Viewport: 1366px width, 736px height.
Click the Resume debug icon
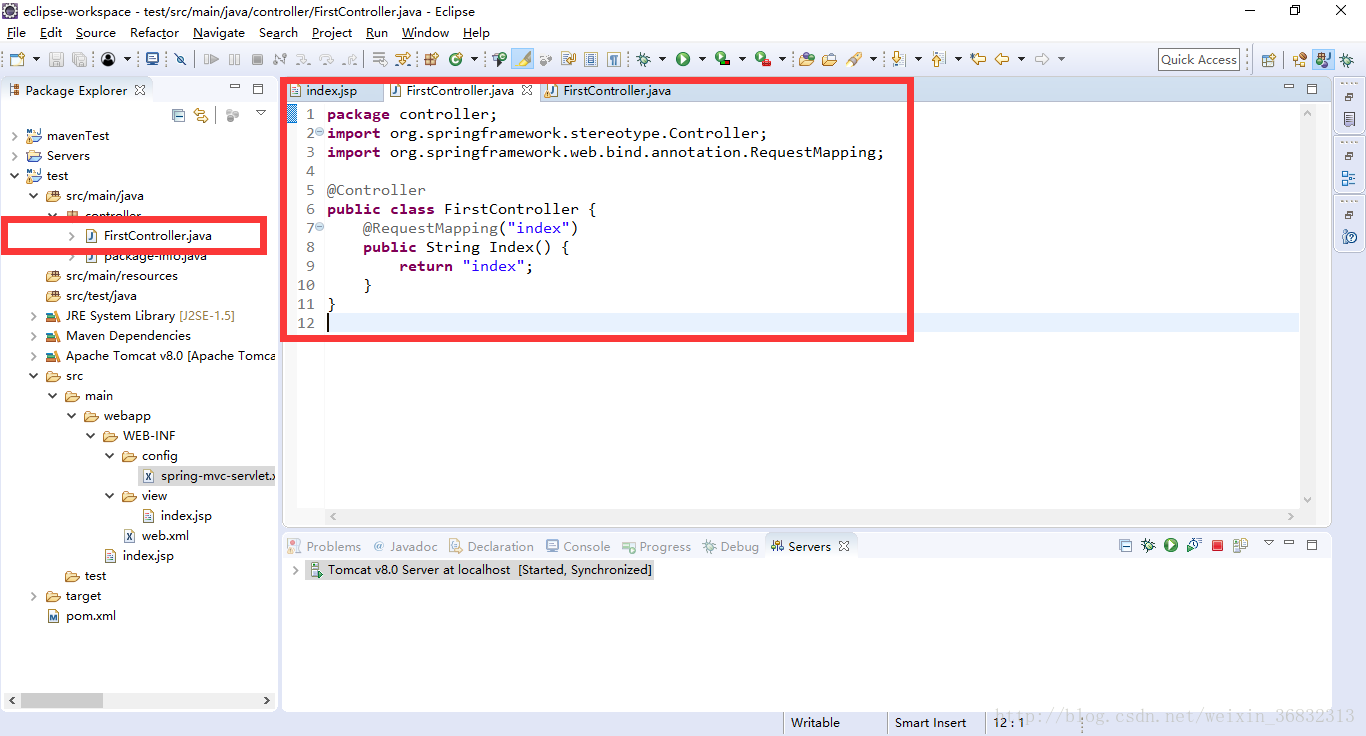(211, 60)
